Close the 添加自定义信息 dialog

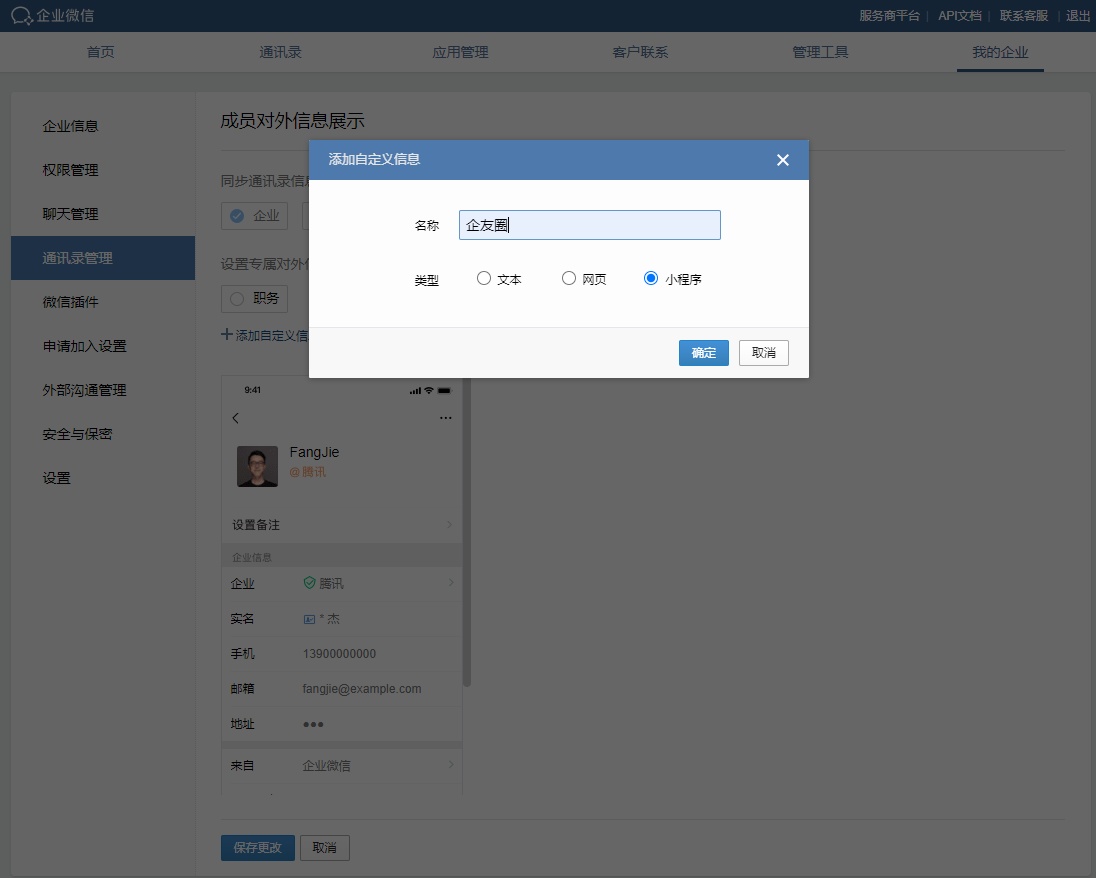click(782, 160)
